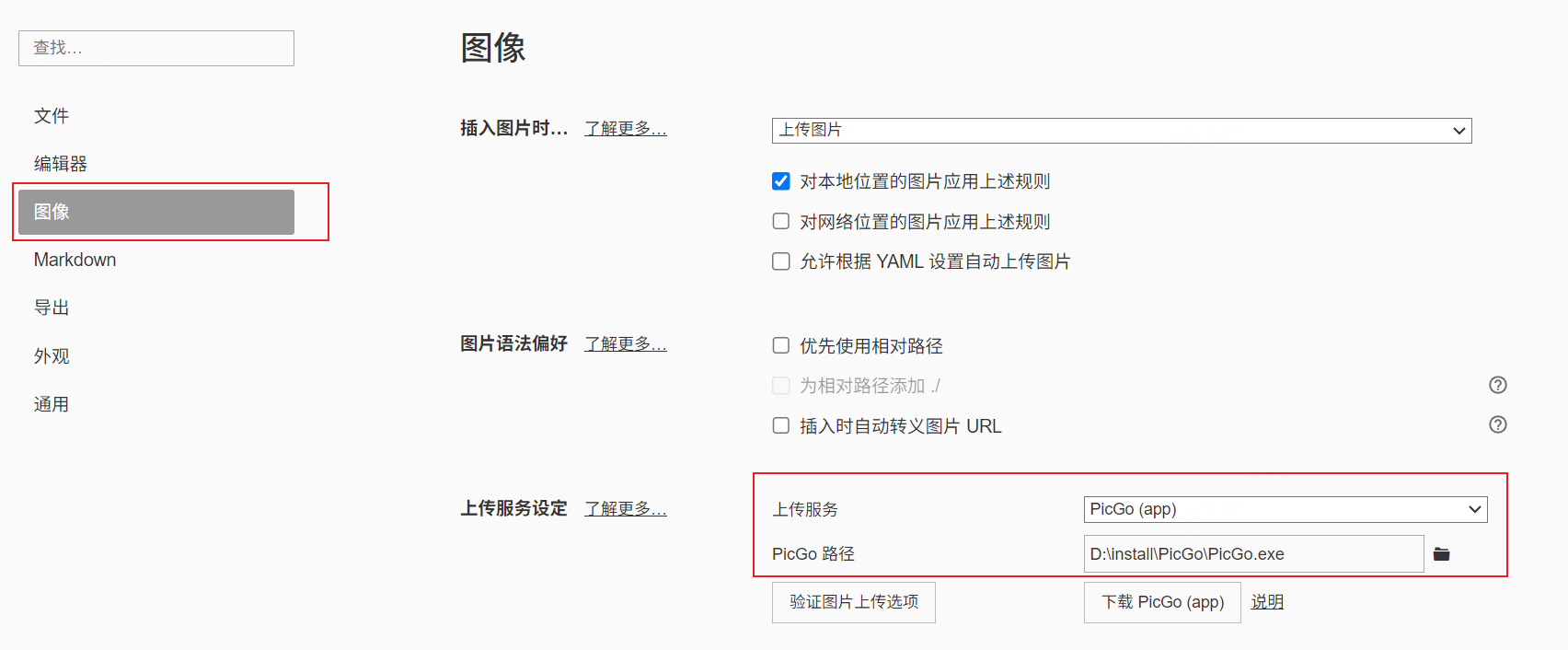
Task: Open the 文件 settings section
Action: 52,116
